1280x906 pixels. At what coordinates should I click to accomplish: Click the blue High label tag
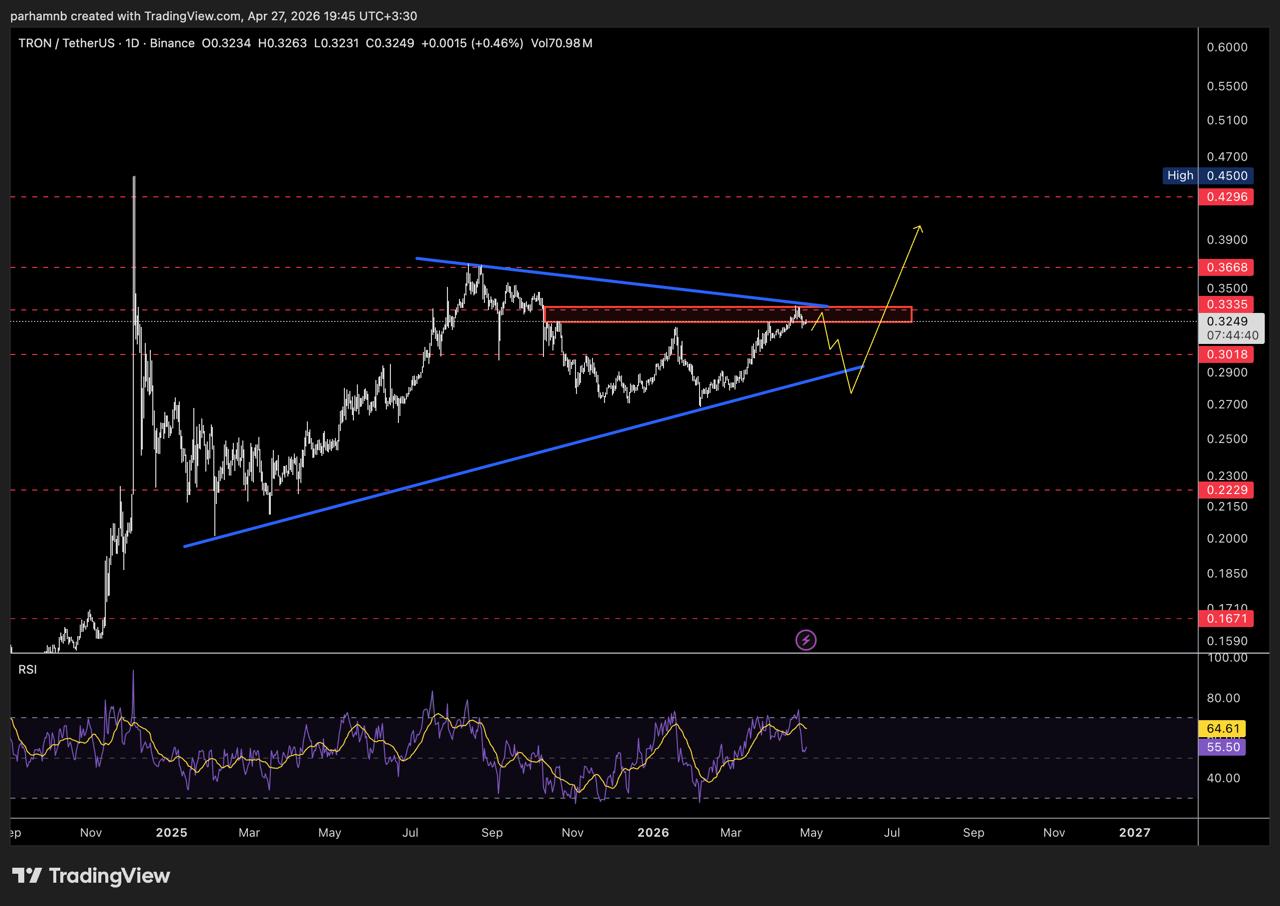coord(1180,176)
